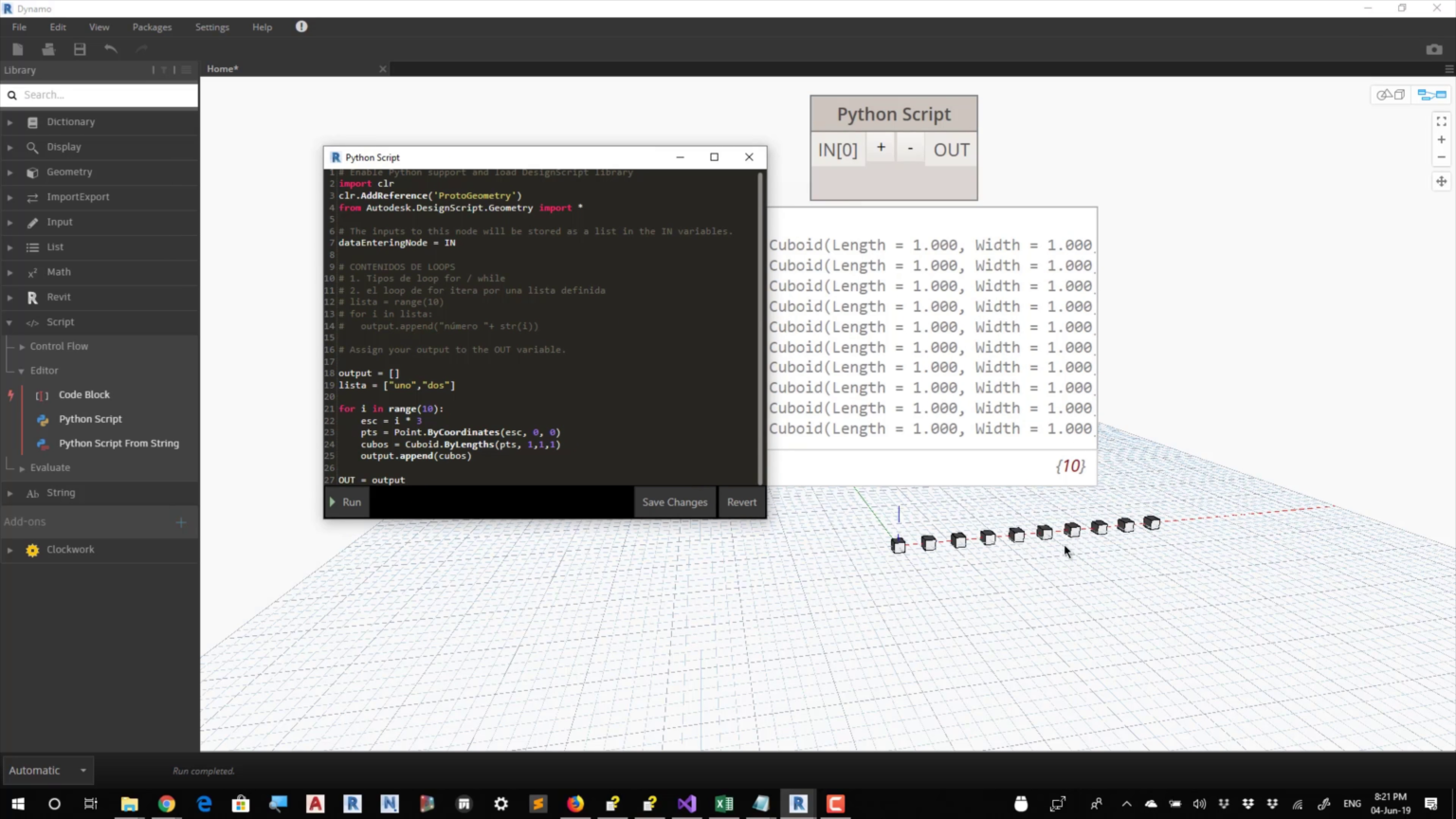
Task: Click the Revert button in the editor
Action: pyautogui.click(x=741, y=501)
